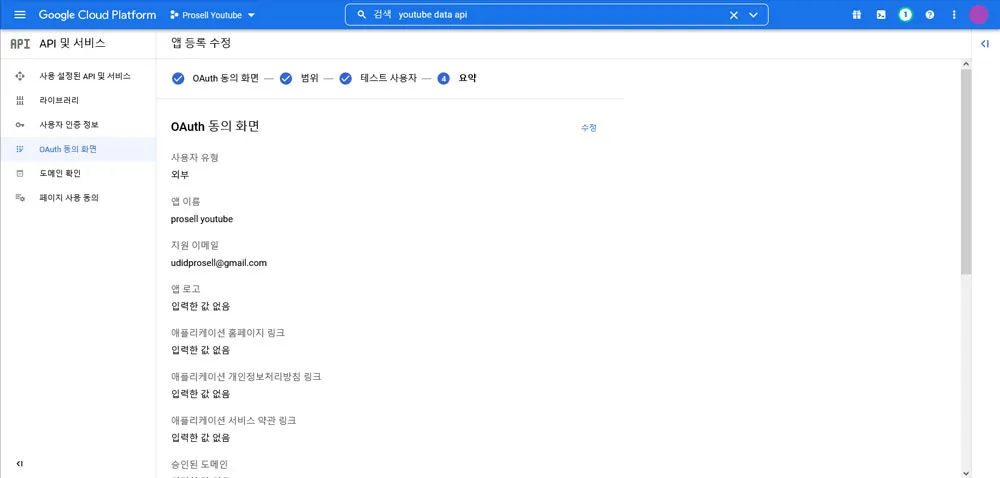Collapse the left sidebar with bottom arrow

pyautogui.click(x=20, y=463)
